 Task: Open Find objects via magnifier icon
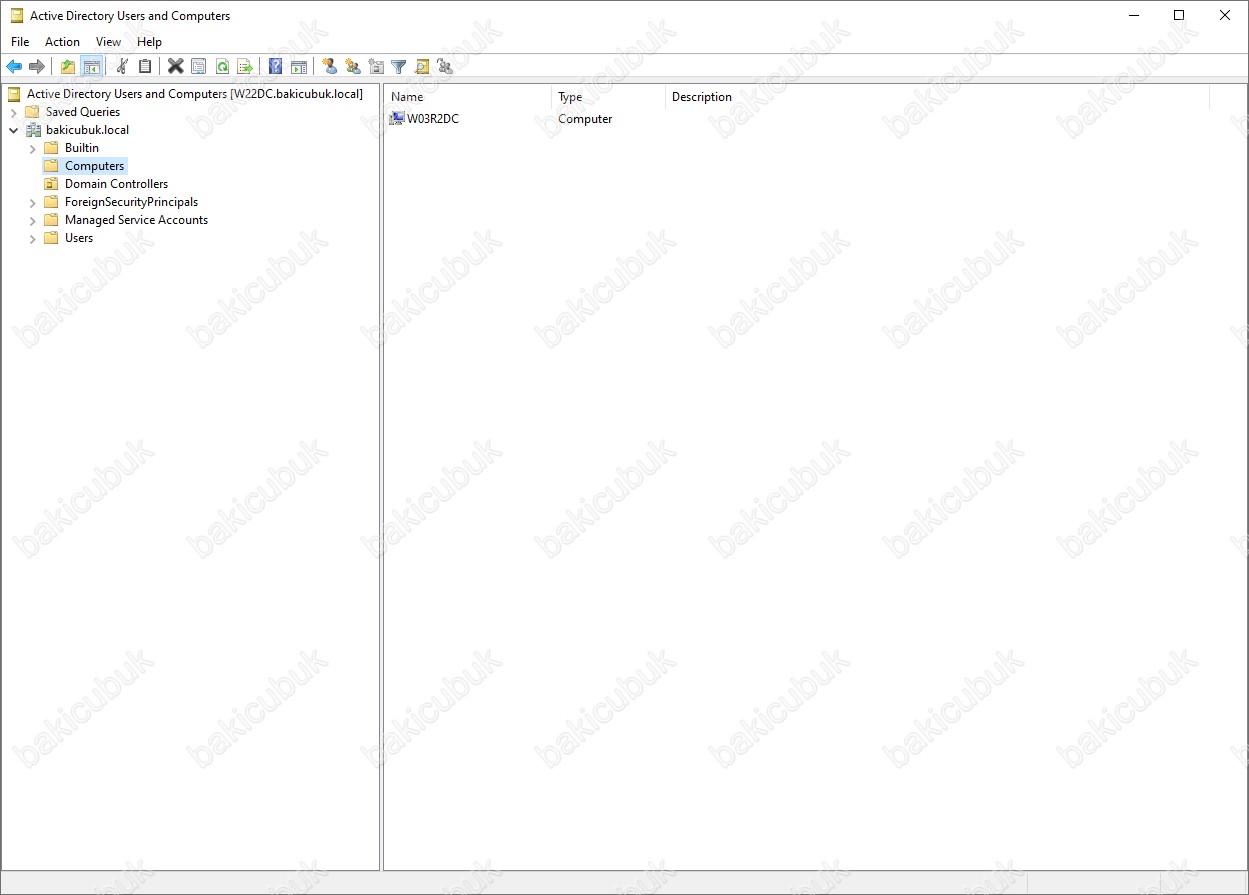click(x=422, y=66)
